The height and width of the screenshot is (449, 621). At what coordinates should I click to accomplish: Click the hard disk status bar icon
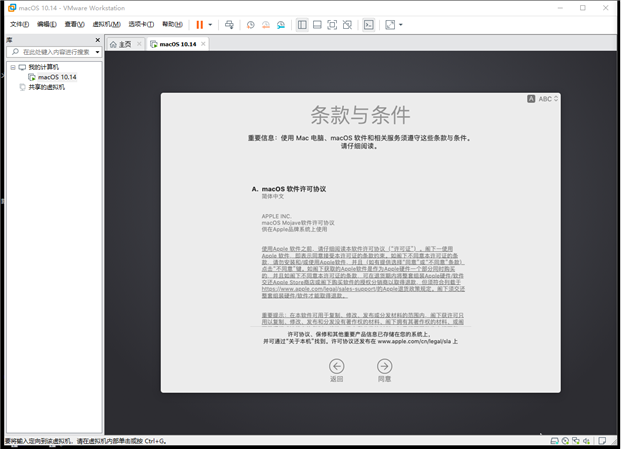click(555, 441)
